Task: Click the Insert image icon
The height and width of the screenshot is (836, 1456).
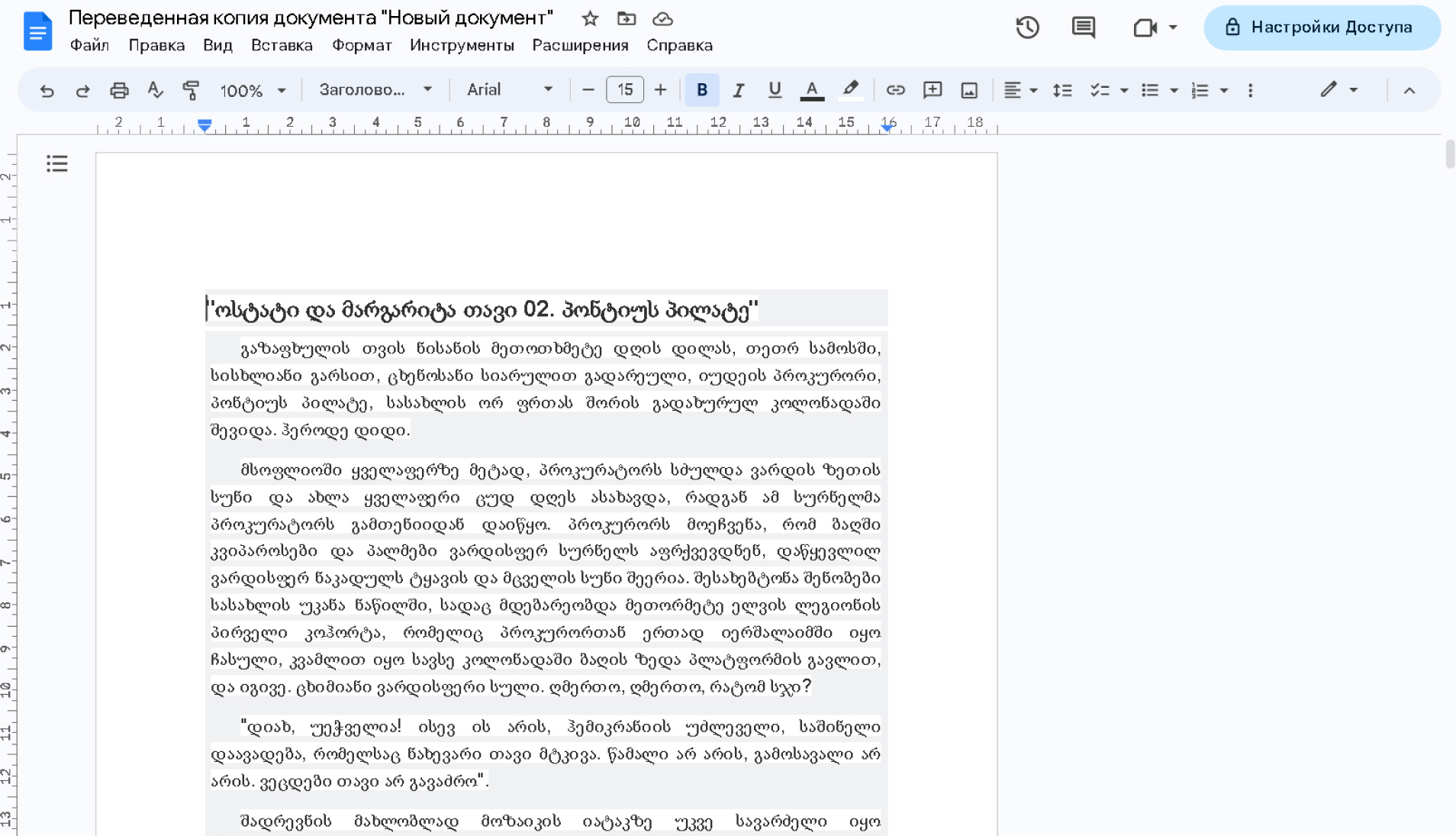Action: [x=968, y=90]
